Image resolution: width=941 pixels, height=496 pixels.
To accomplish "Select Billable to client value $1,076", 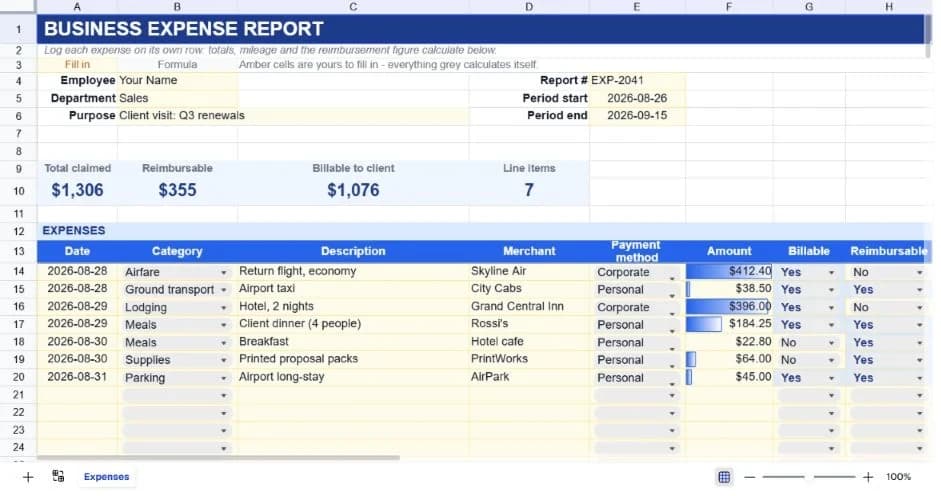I will (x=353, y=190).
